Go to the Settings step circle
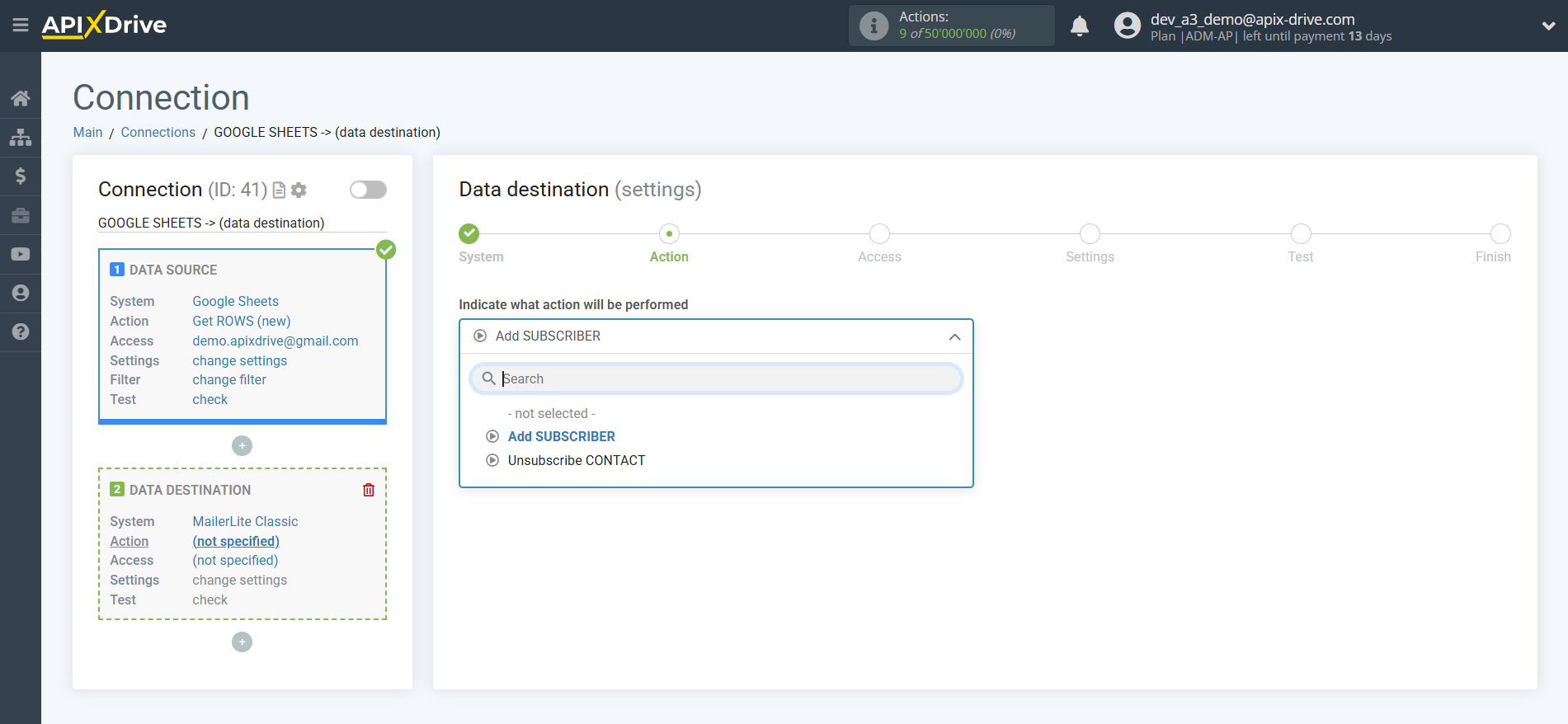The width and height of the screenshot is (1568, 724). coord(1090,233)
